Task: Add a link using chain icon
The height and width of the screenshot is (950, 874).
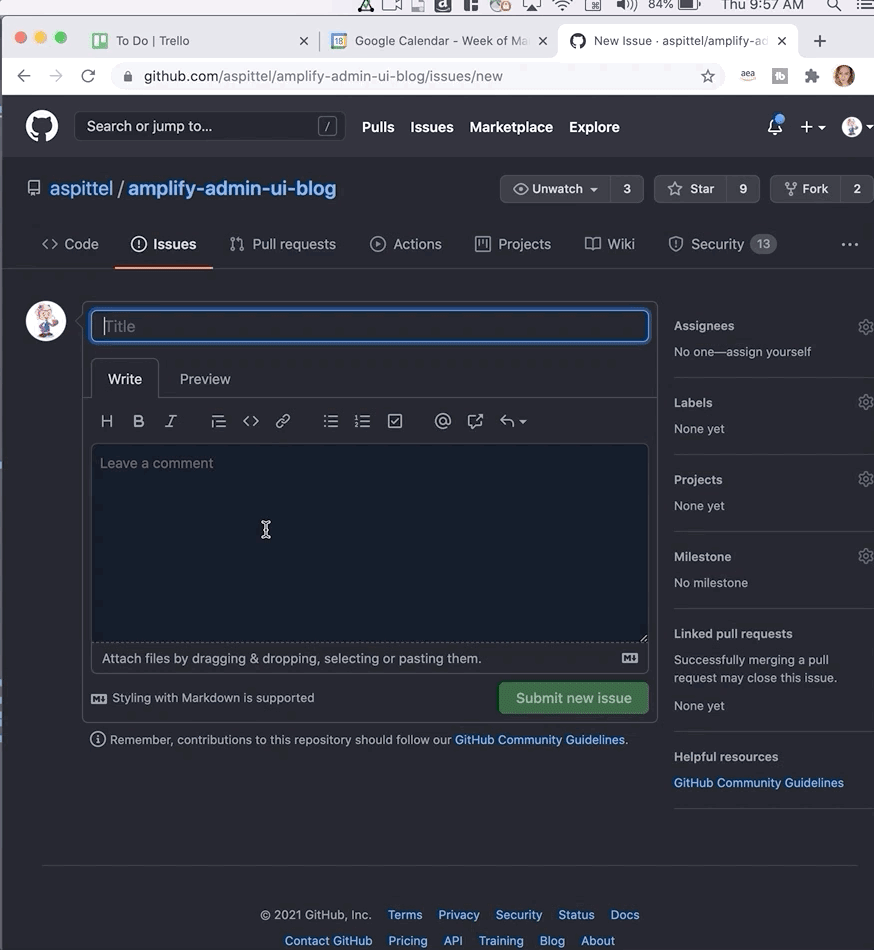Action: [x=283, y=421]
